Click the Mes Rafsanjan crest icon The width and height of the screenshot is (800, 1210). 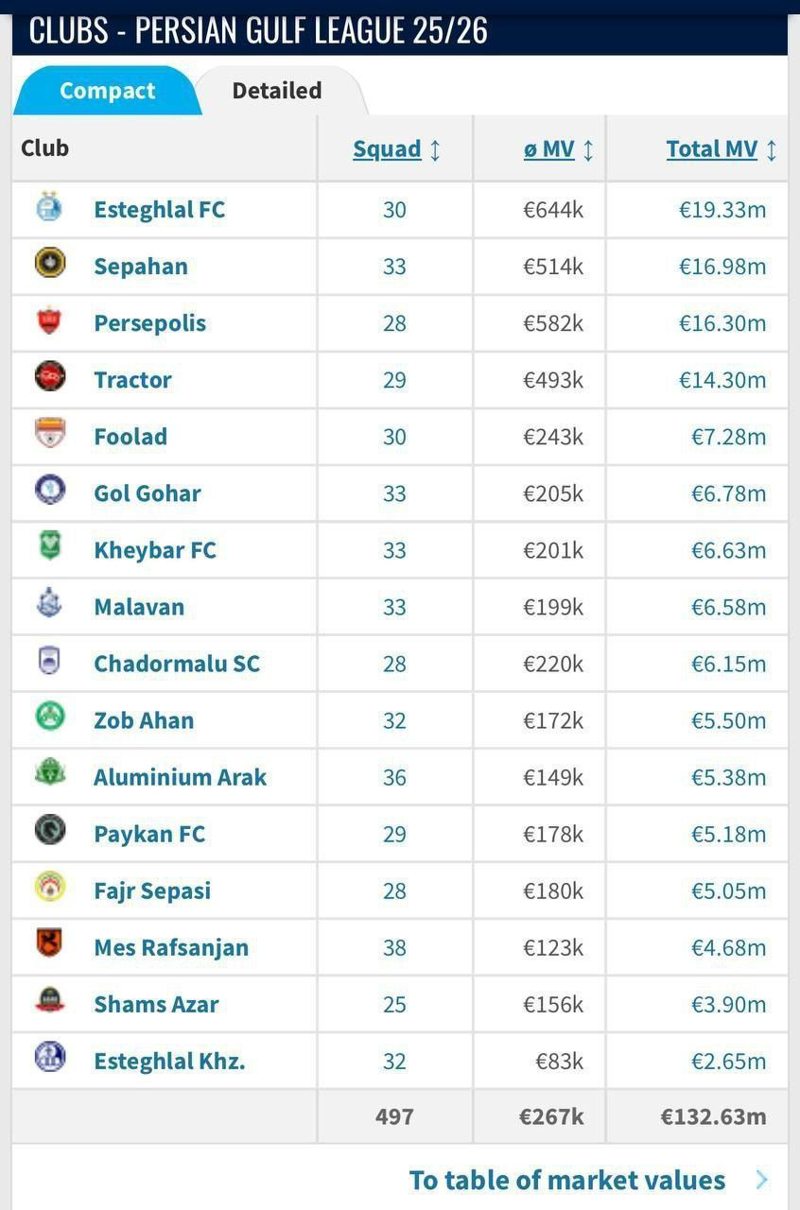coord(50,945)
